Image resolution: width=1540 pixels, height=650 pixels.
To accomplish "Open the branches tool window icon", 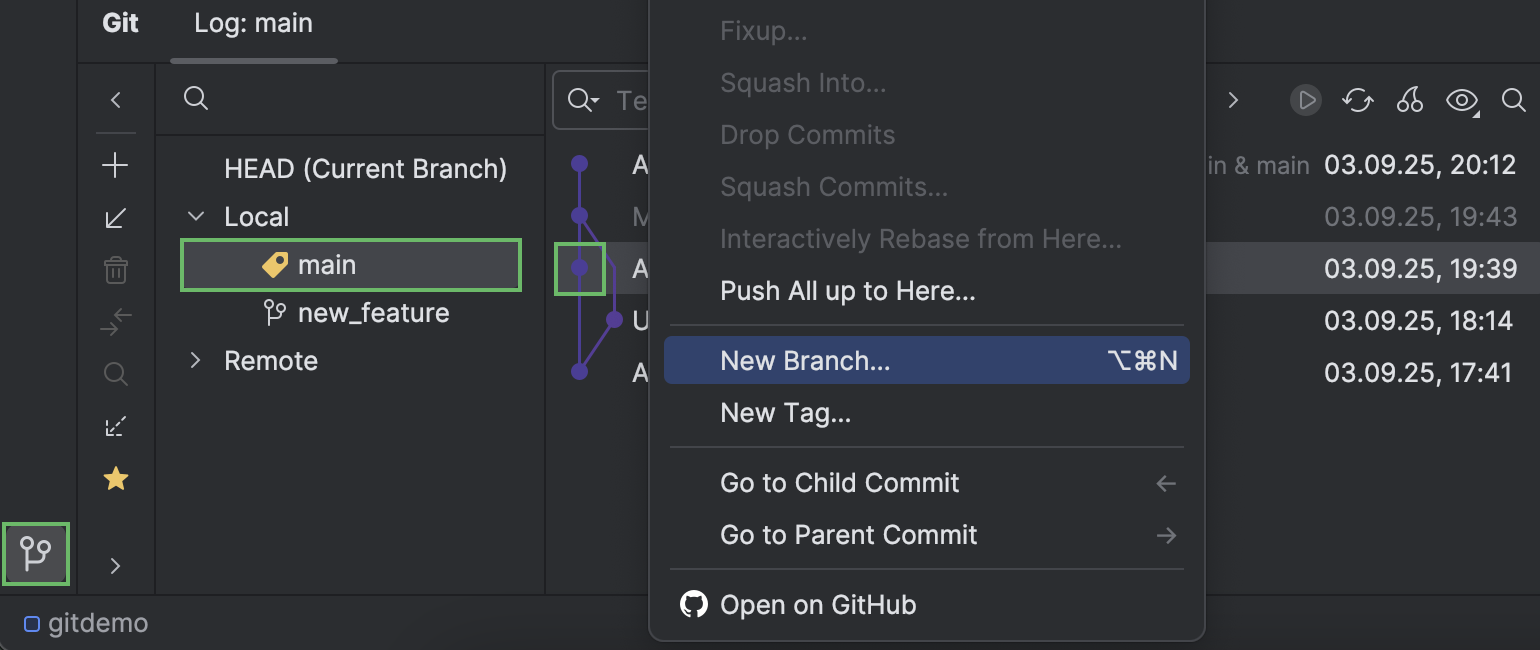I will coord(36,553).
